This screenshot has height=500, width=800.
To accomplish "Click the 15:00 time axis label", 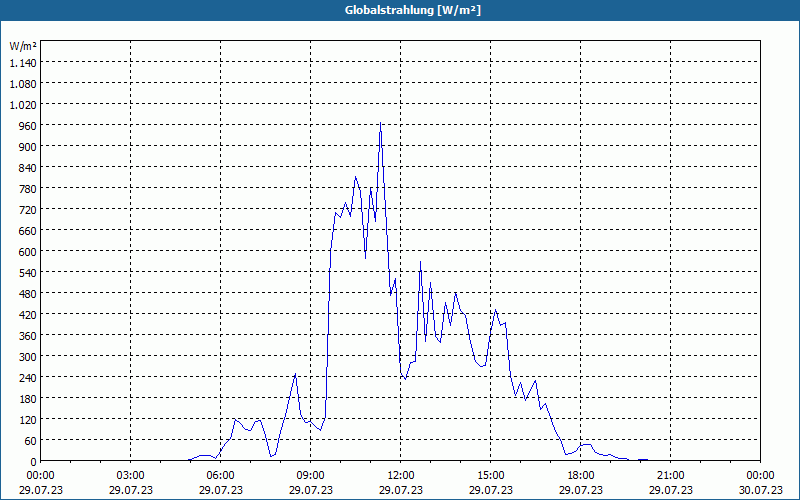I will pyautogui.click(x=490, y=476).
